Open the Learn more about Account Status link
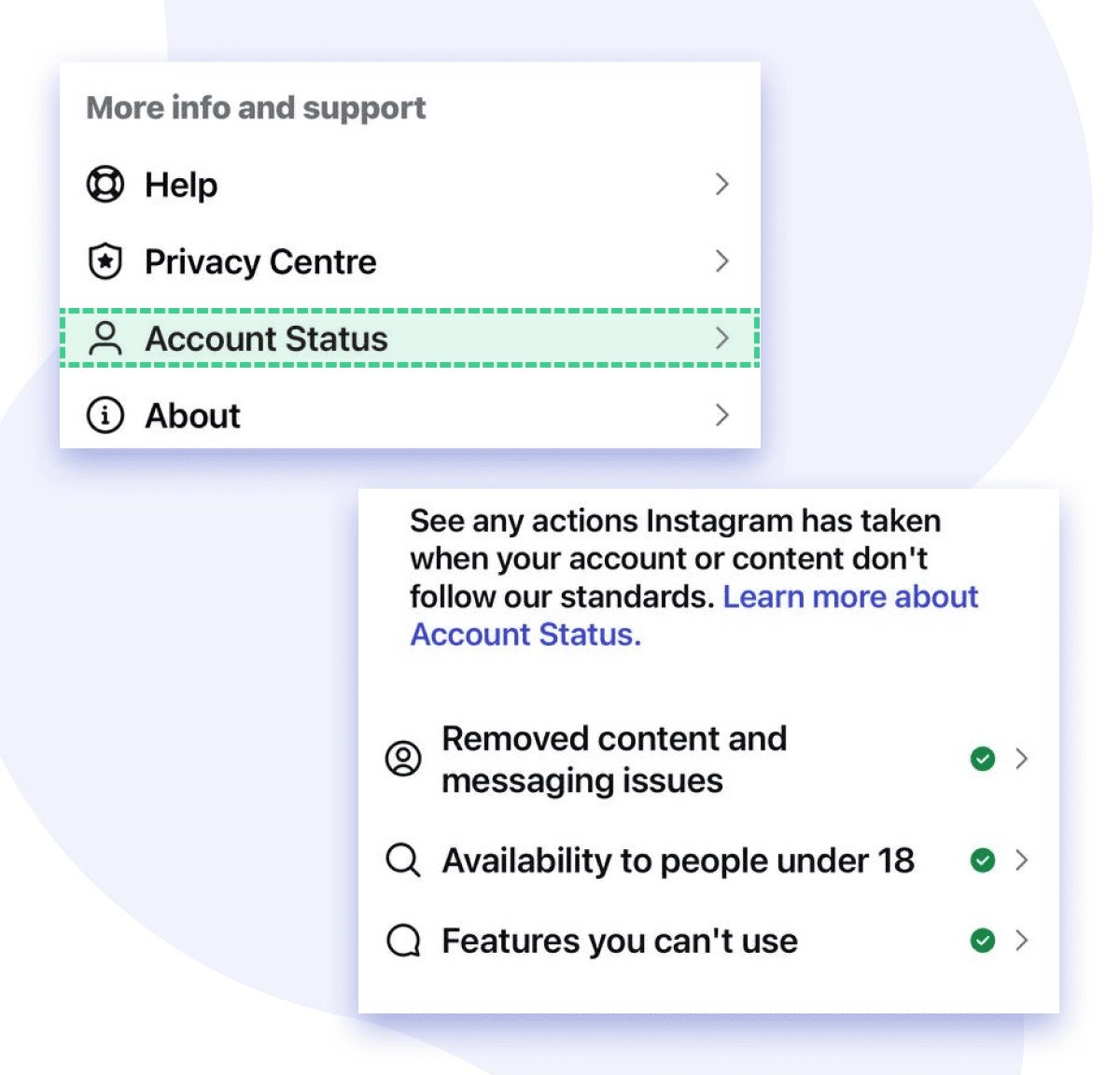 851,597
